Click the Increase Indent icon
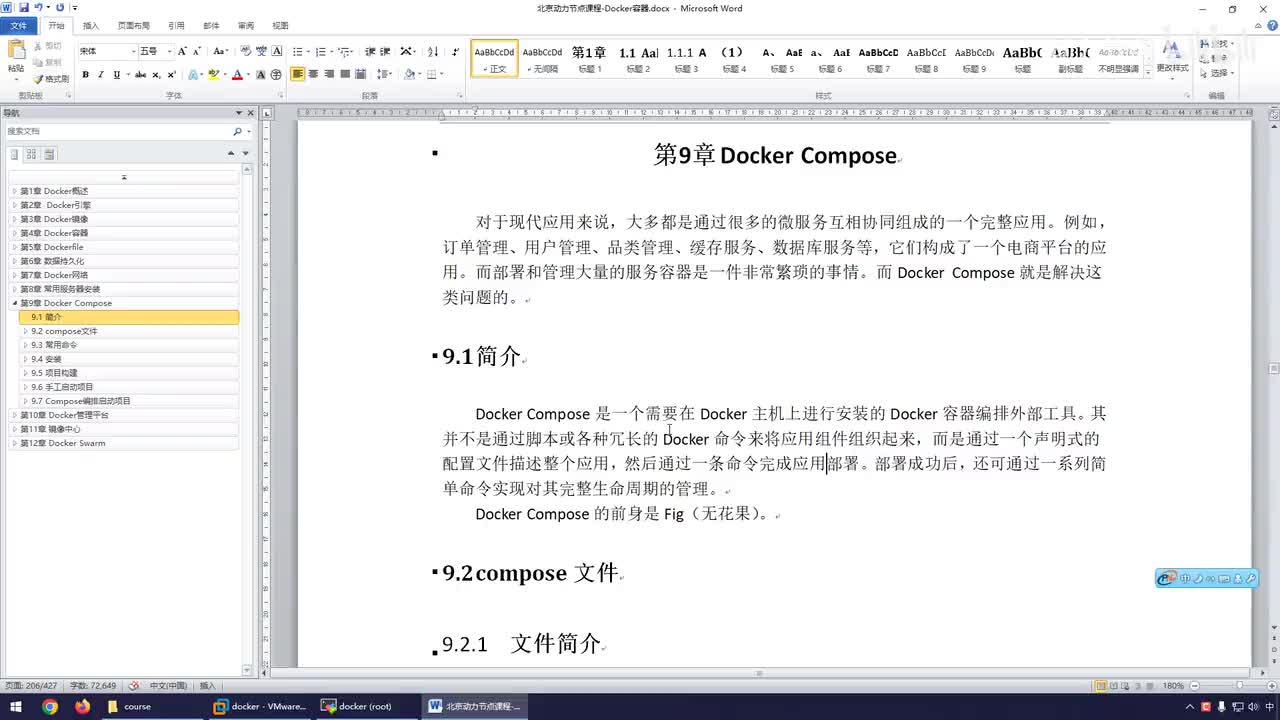The height and width of the screenshot is (720, 1280). point(385,51)
